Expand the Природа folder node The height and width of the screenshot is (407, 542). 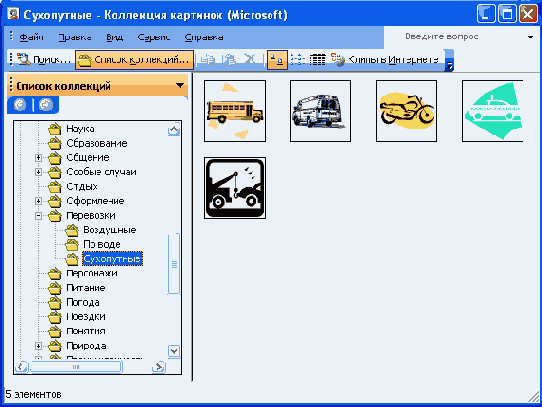coord(38,346)
